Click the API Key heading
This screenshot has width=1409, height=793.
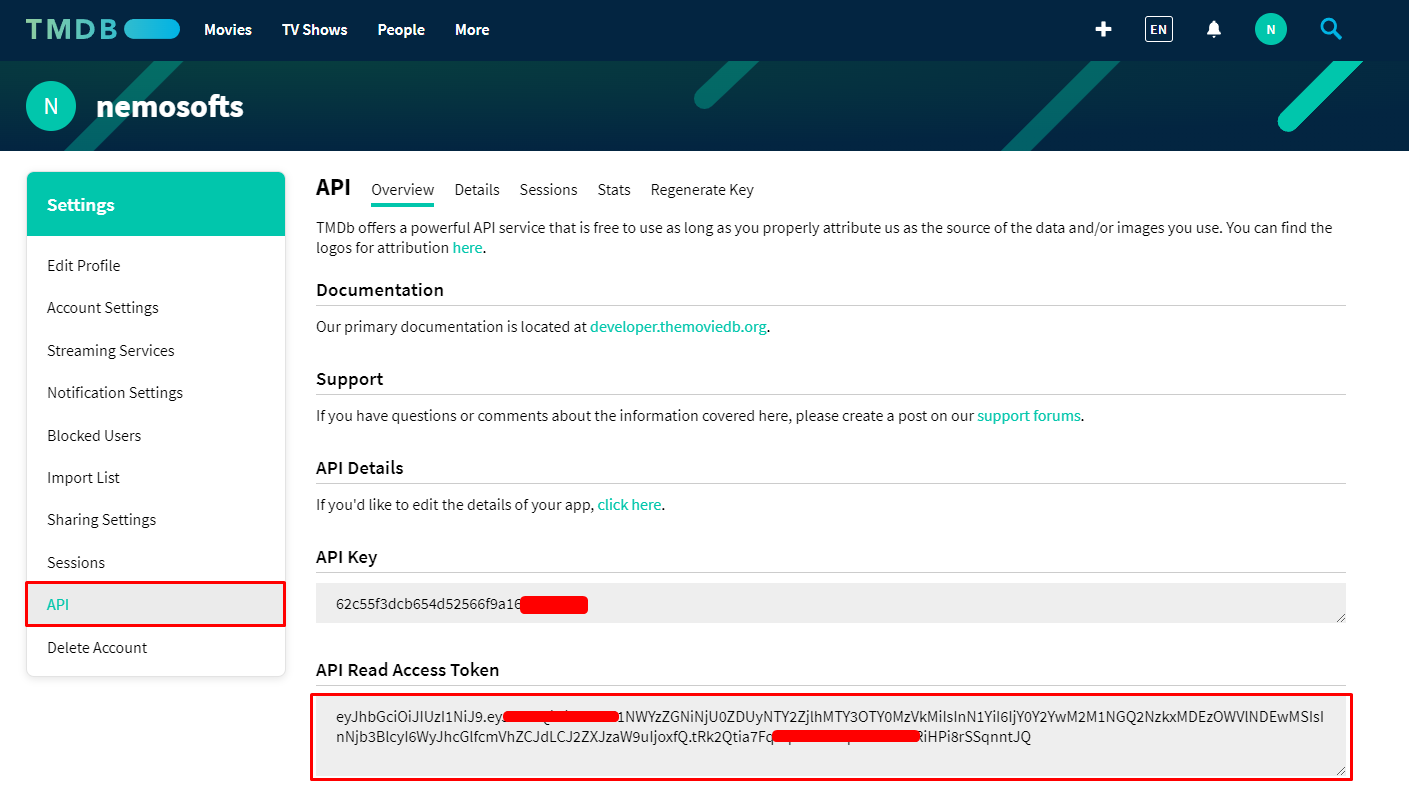(346, 557)
